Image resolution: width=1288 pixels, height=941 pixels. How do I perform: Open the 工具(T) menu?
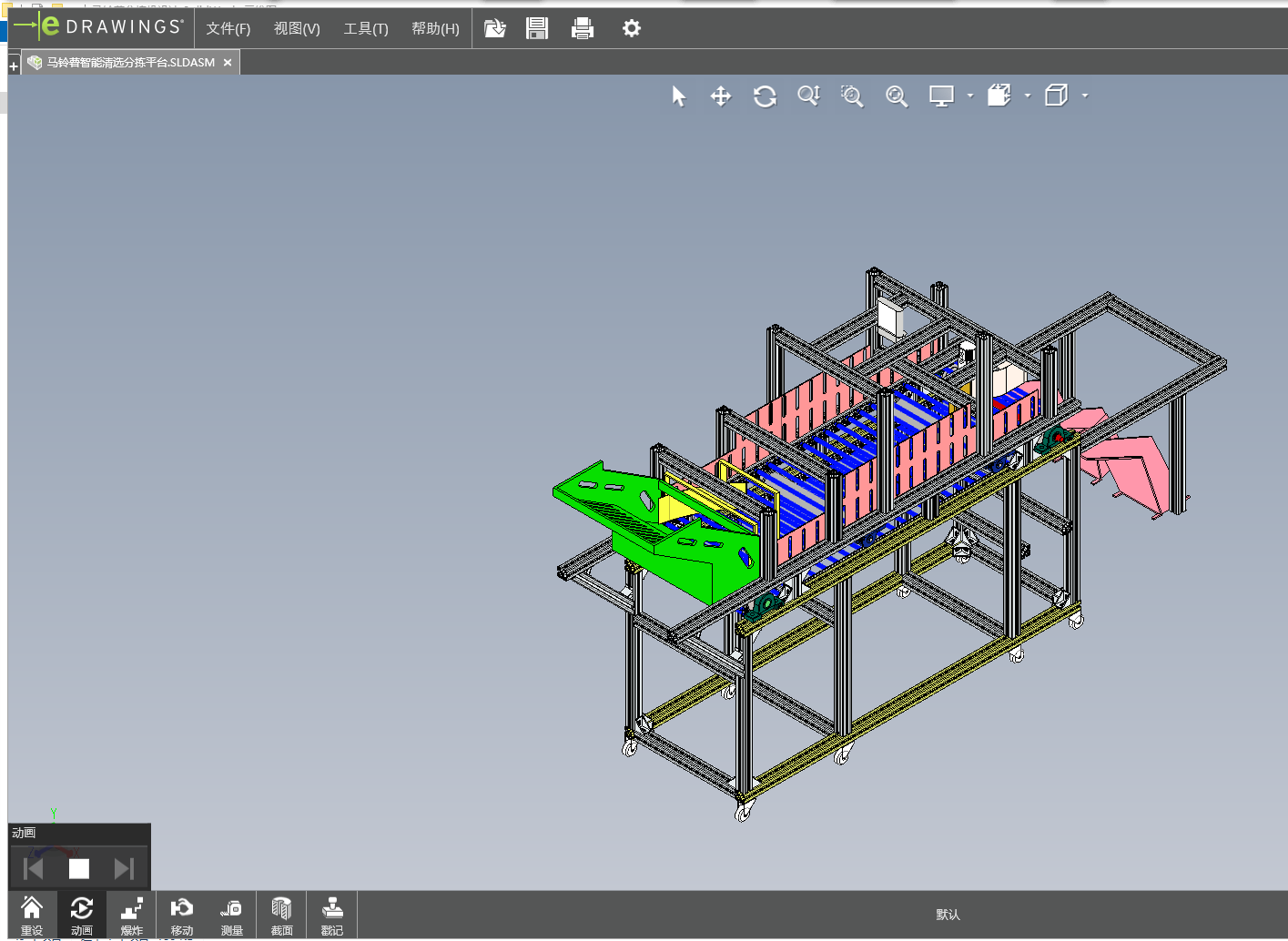[365, 29]
